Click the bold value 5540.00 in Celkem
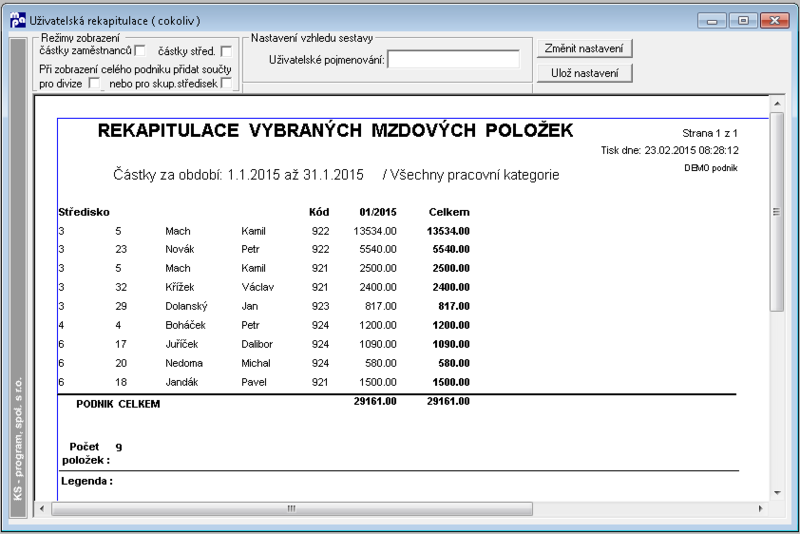 pyautogui.click(x=451, y=249)
